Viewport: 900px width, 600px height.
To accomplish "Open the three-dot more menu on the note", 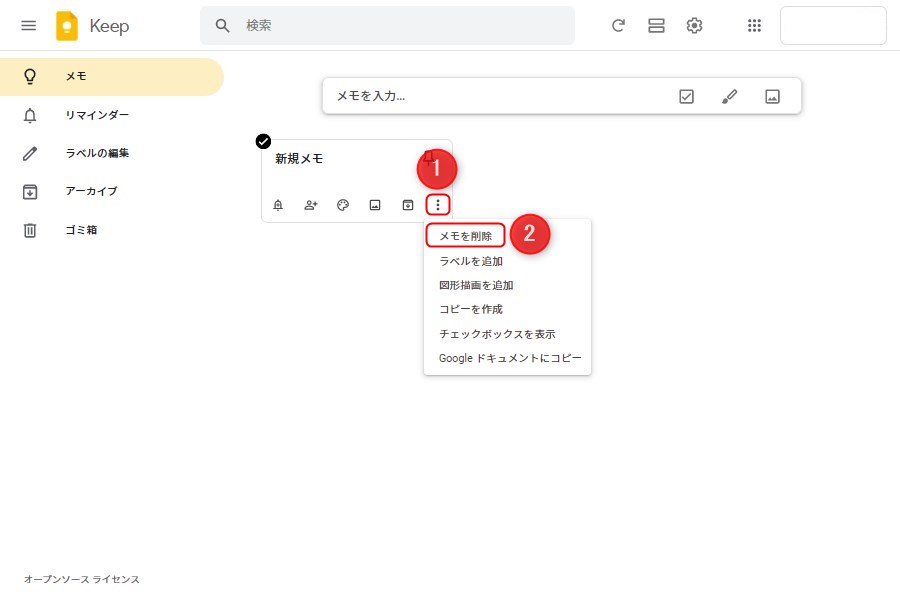I will [438, 205].
